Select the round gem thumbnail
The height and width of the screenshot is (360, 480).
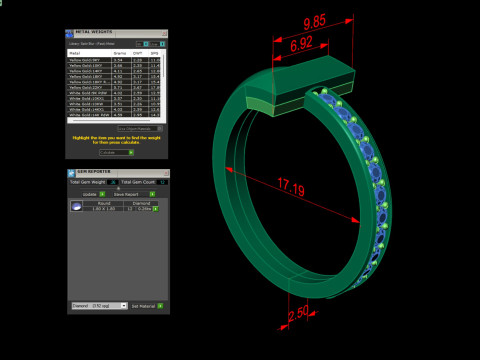click(x=76, y=206)
